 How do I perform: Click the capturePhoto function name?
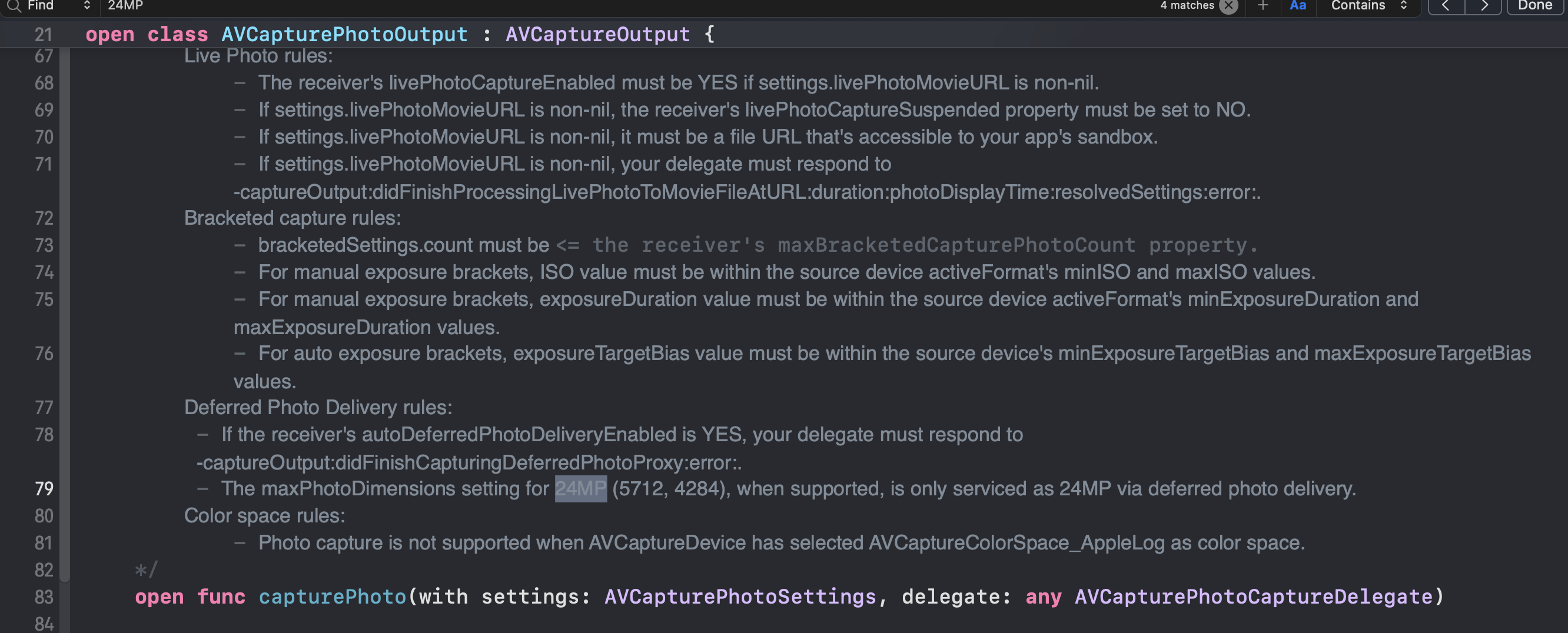[x=333, y=597]
